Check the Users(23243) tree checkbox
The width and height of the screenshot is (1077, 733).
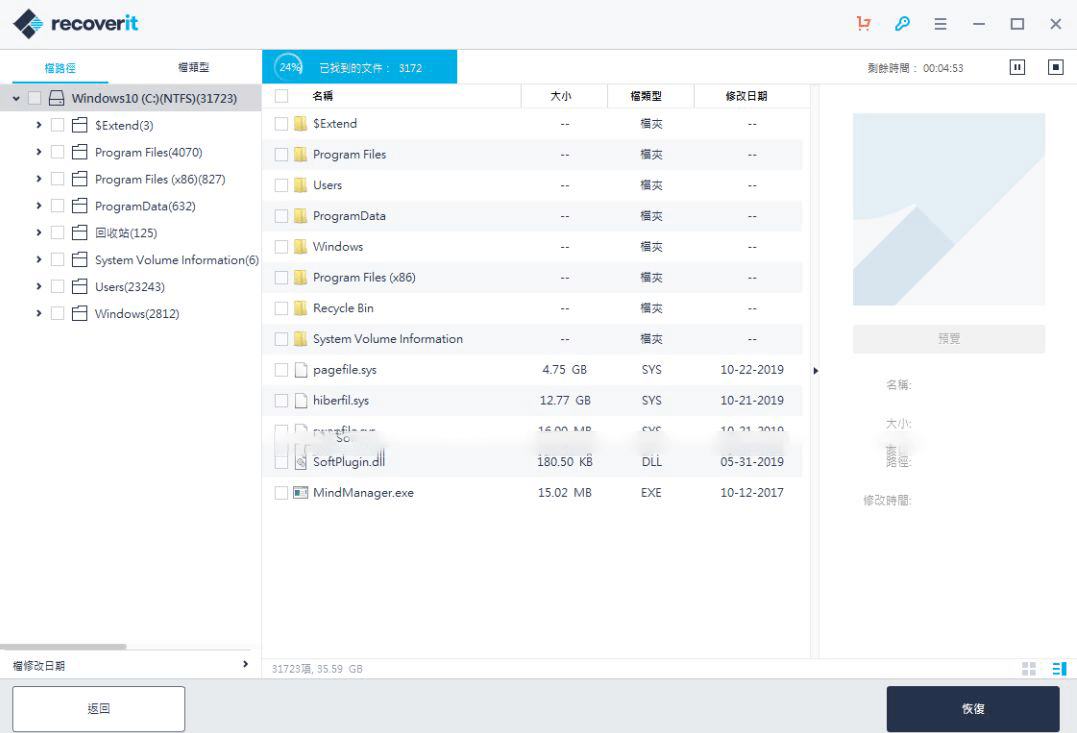click(58, 286)
